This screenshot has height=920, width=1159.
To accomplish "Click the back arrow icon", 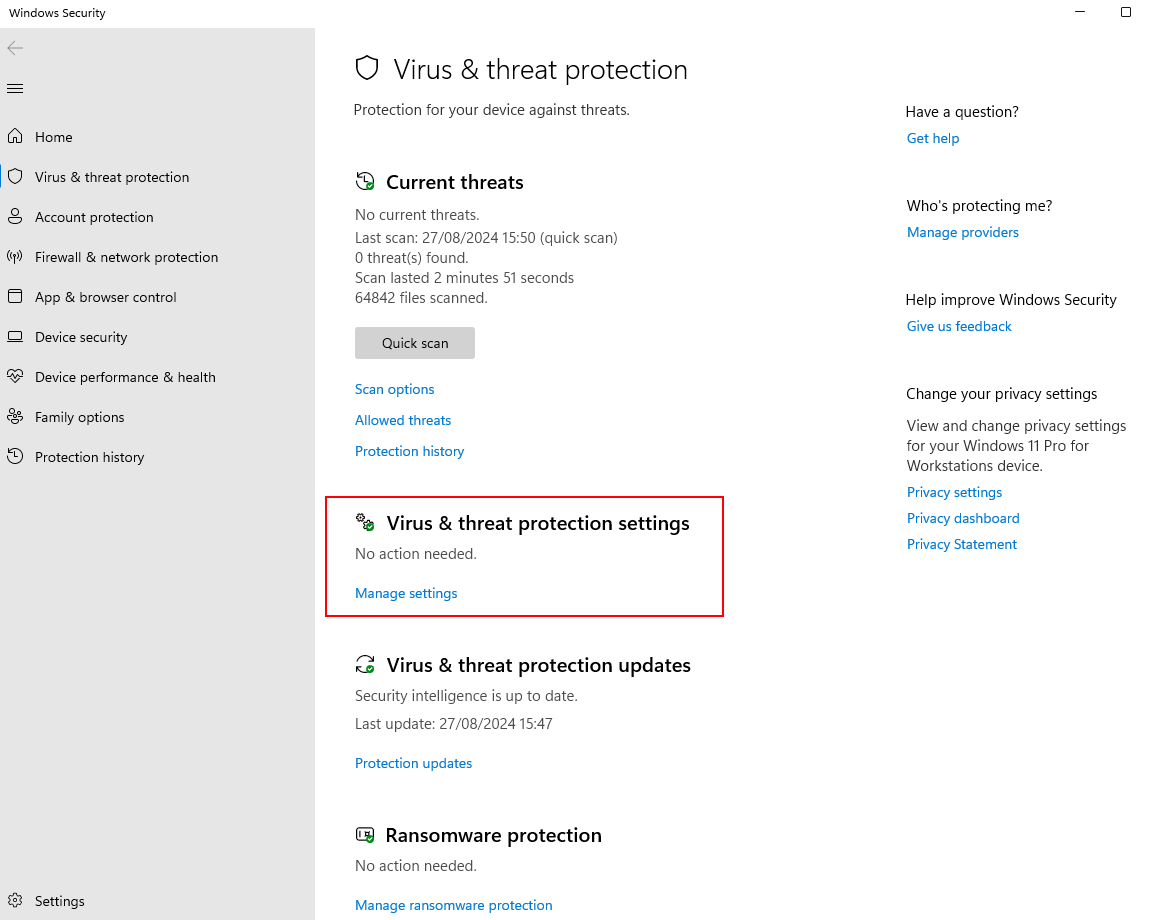I will pos(15,48).
